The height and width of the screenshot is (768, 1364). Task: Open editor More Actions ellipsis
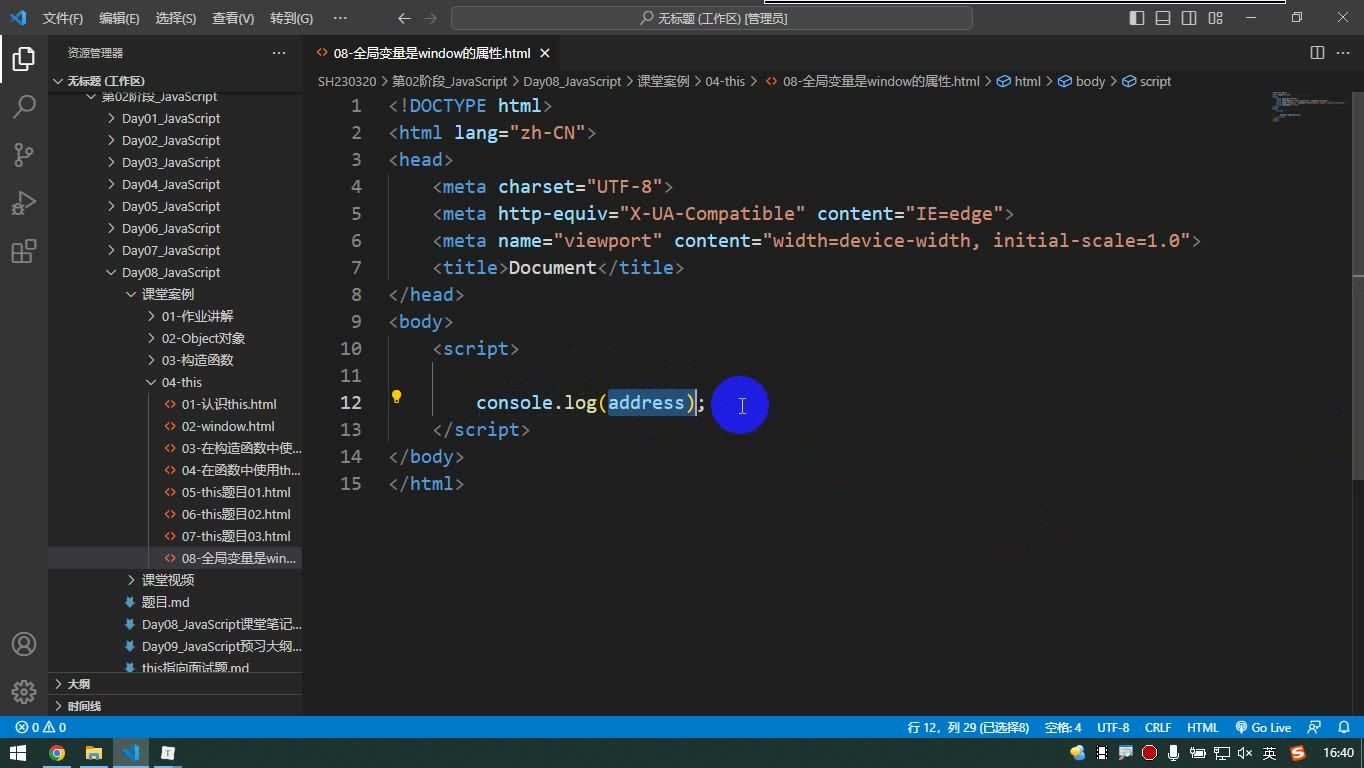[x=1343, y=53]
